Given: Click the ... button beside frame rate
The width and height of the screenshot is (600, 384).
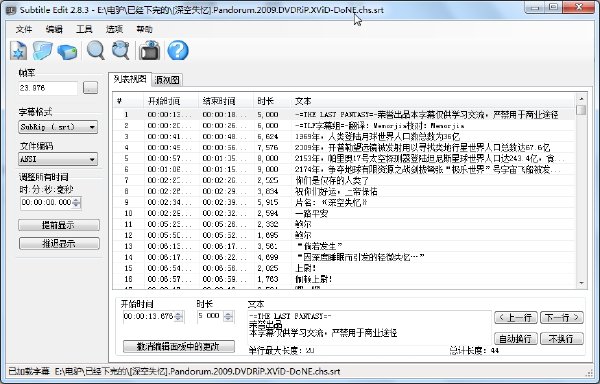Looking at the screenshot, I should coord(90,88).
